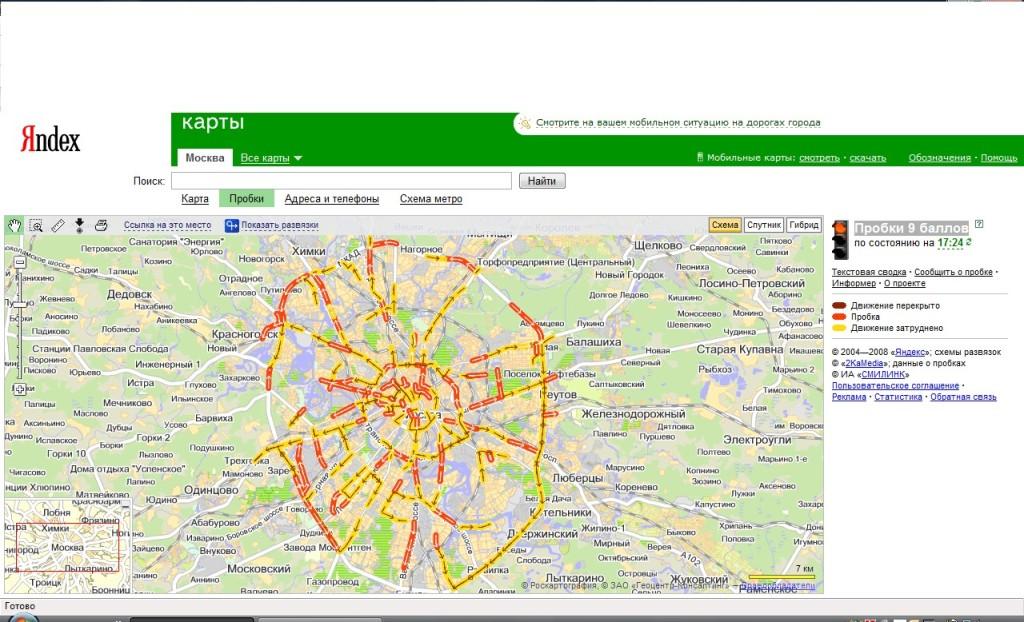Open the Обозначения link
1024x622 pixels.
point(940,157)
